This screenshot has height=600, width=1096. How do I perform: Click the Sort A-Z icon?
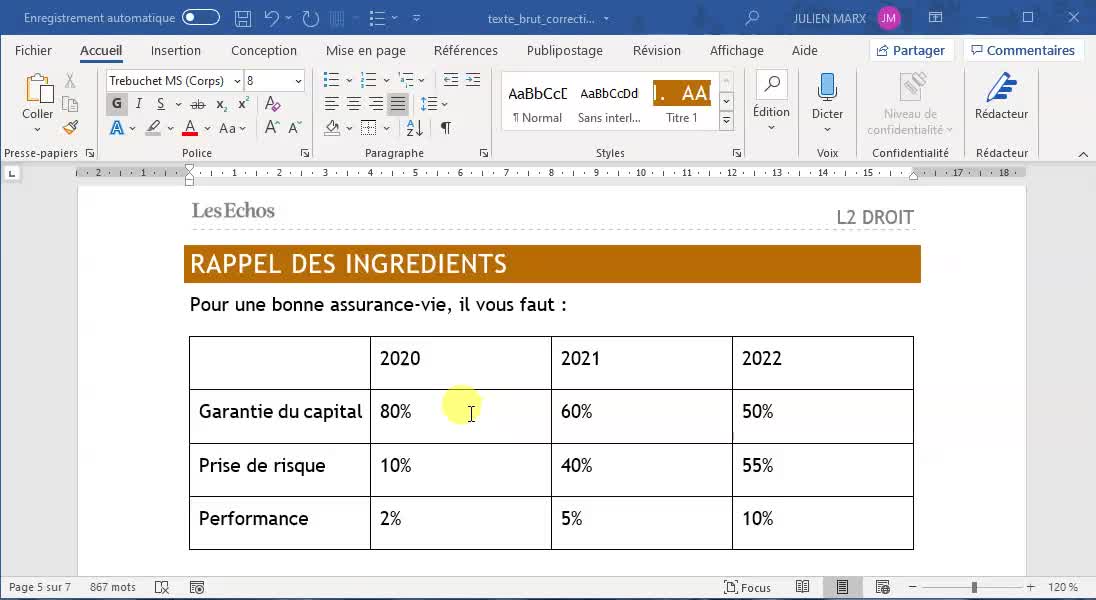point(414,128)
